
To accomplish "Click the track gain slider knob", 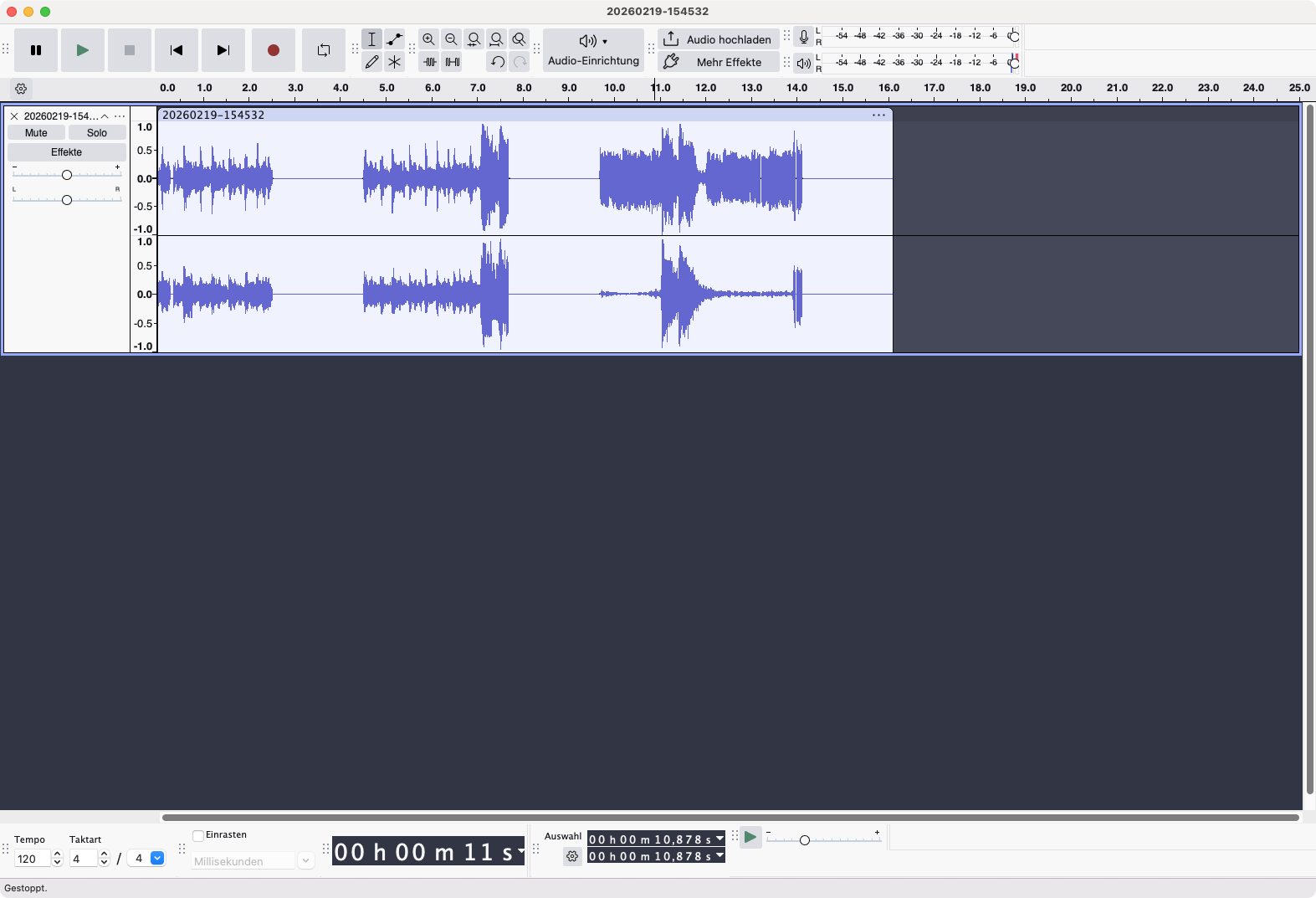I will [x=67, y=175].
